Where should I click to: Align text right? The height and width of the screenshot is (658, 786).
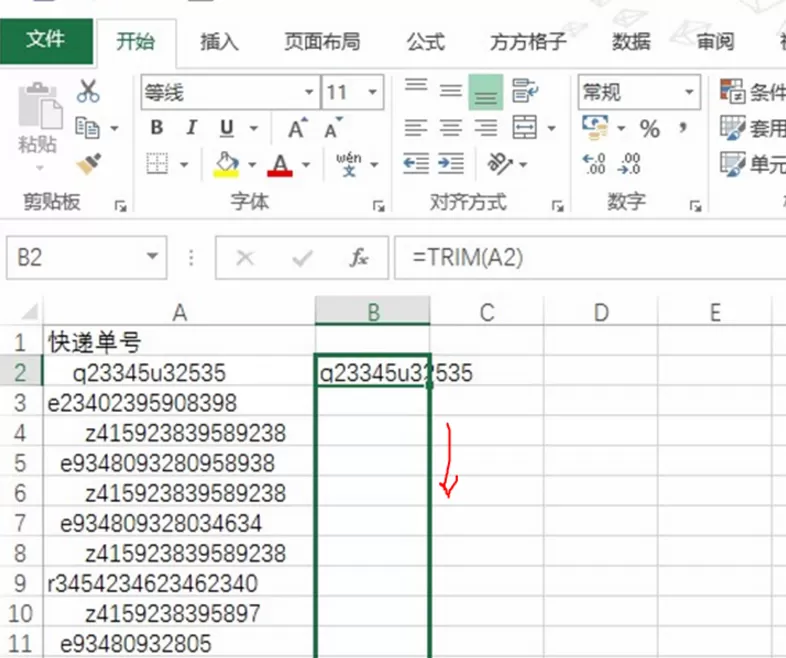point(486,128)
